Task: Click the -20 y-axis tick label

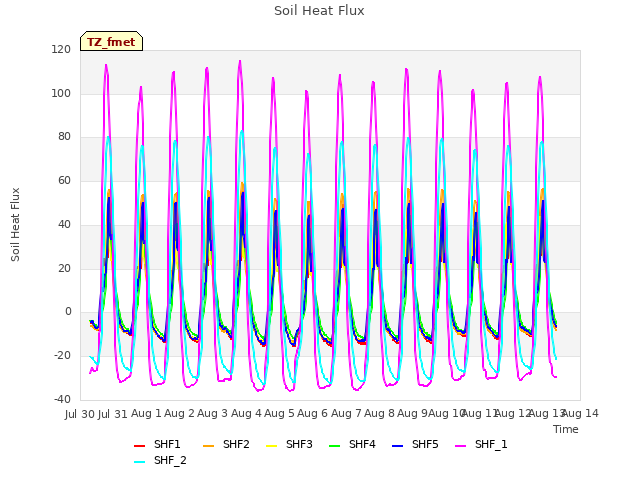Action: pyautogui.click(x=62, y=356)
